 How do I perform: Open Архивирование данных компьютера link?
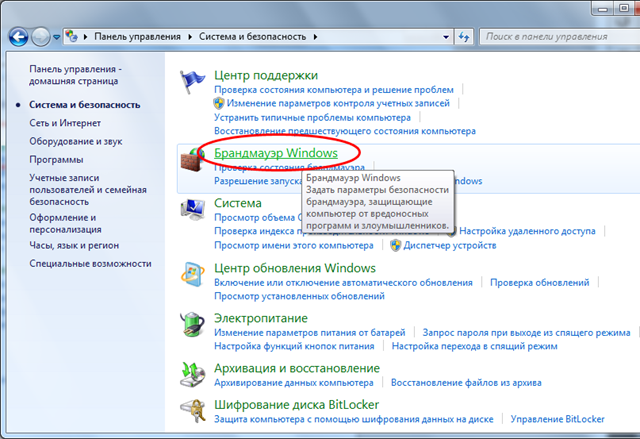click(x=294, y=383)
